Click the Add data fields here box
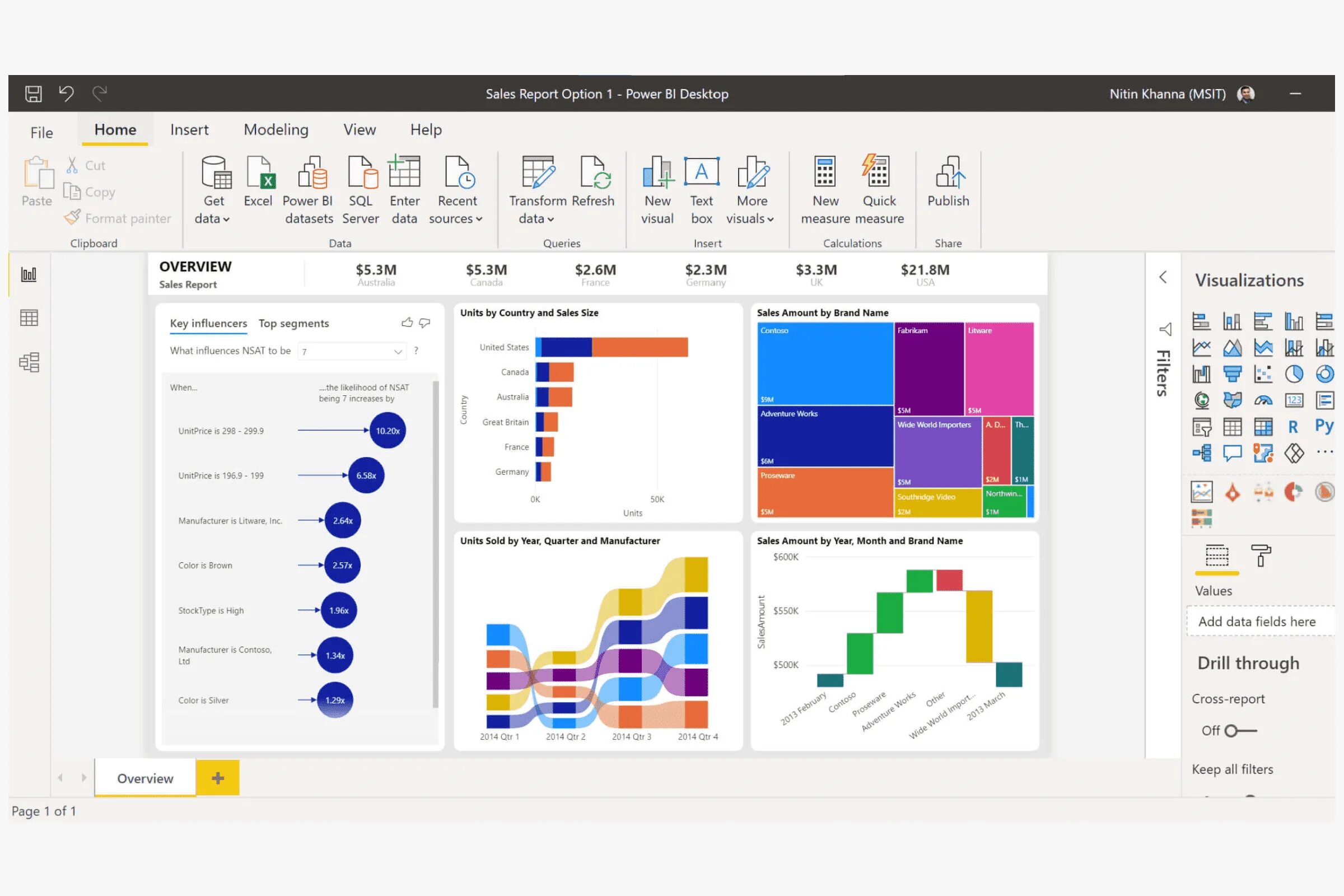 click(x=1257, y=622)
